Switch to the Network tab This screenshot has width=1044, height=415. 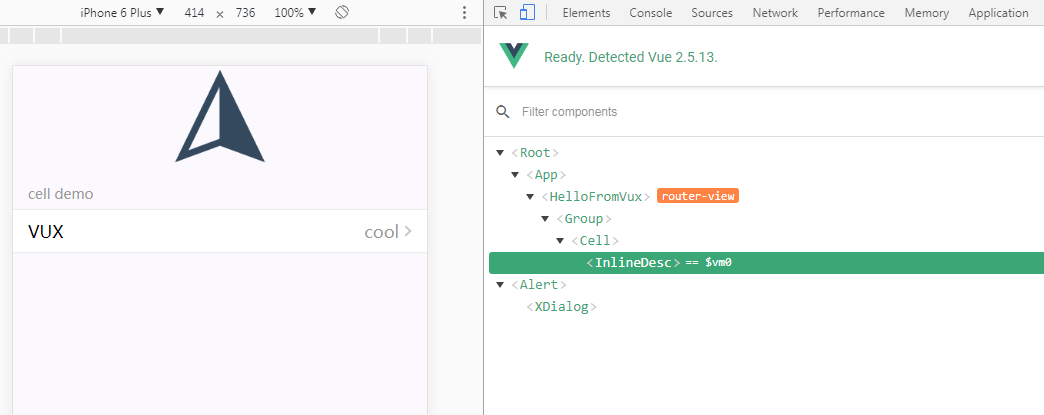[775, 13]
